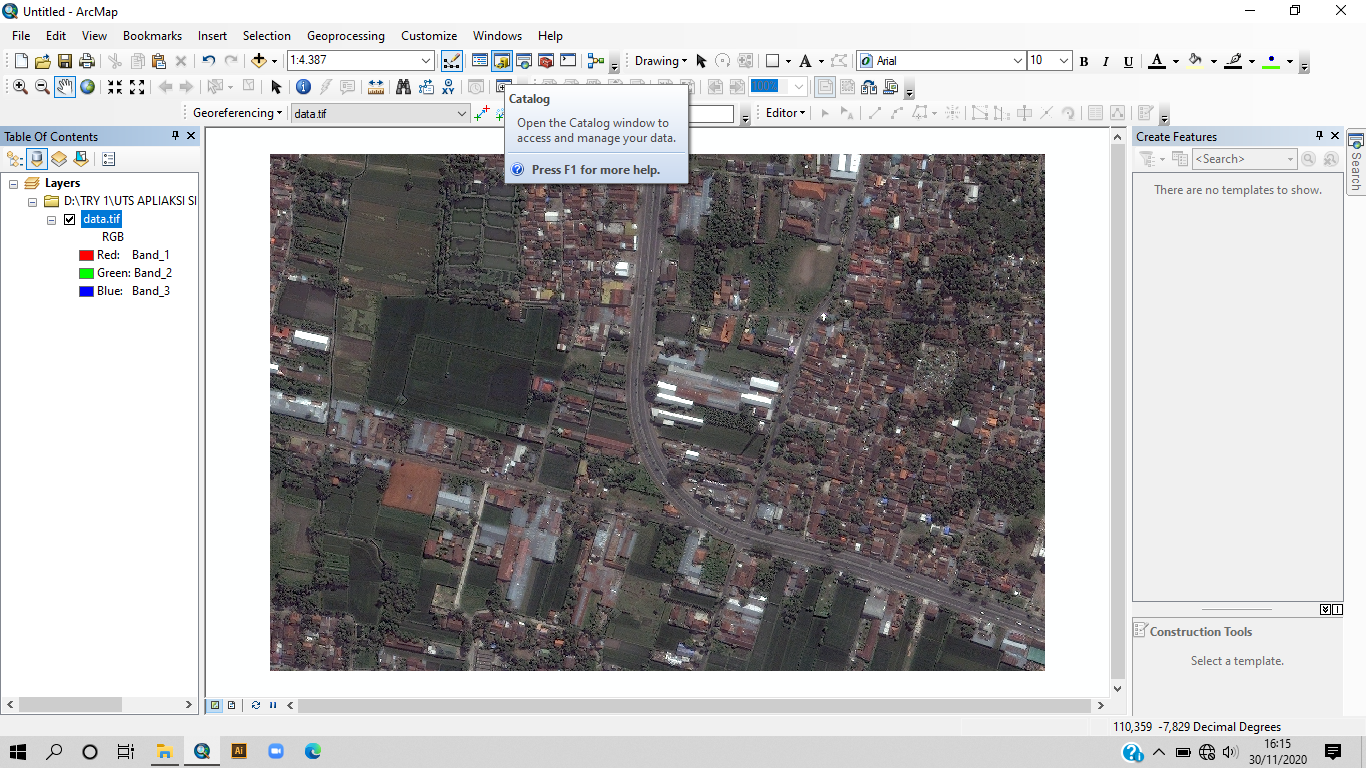Collapse the Layers data frame tree
Viewport: 1366px width, 768px height.
click(14, 184)
